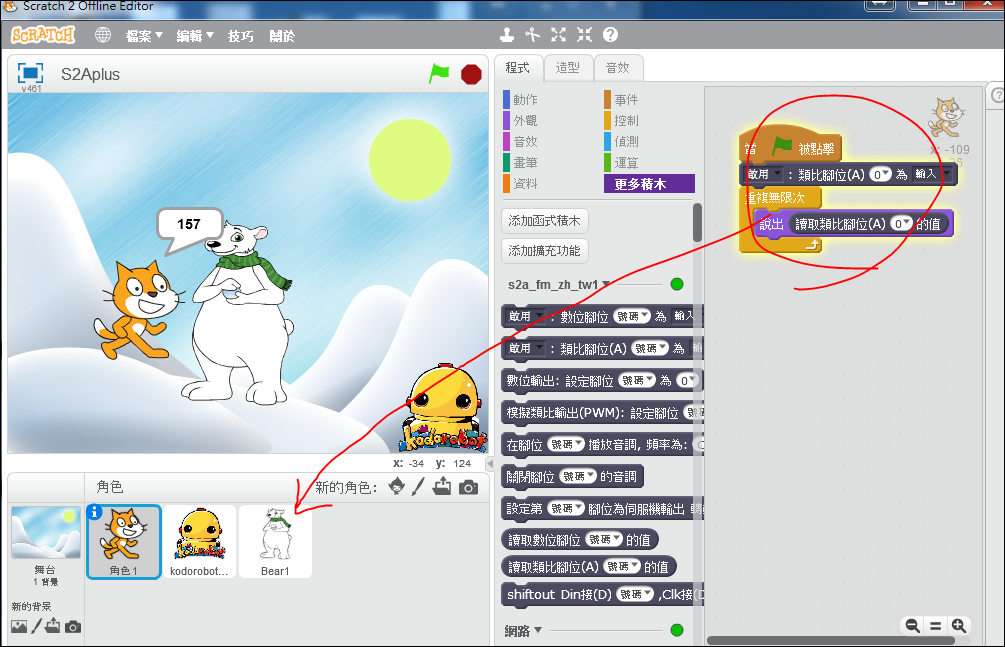Image resolution: width=1005 pixels, height=647 pixels.
Task: Select the 控制 control block category
Action: tap(621, 121)
